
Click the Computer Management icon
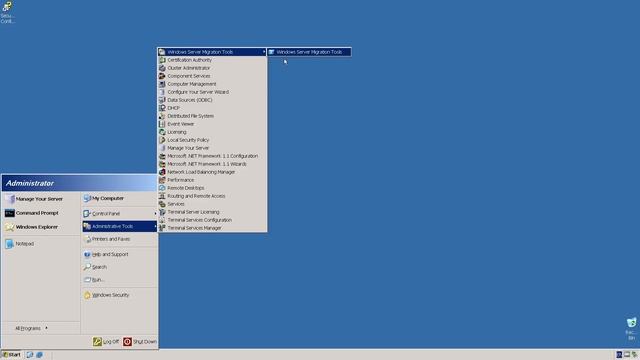coord(162,84)
